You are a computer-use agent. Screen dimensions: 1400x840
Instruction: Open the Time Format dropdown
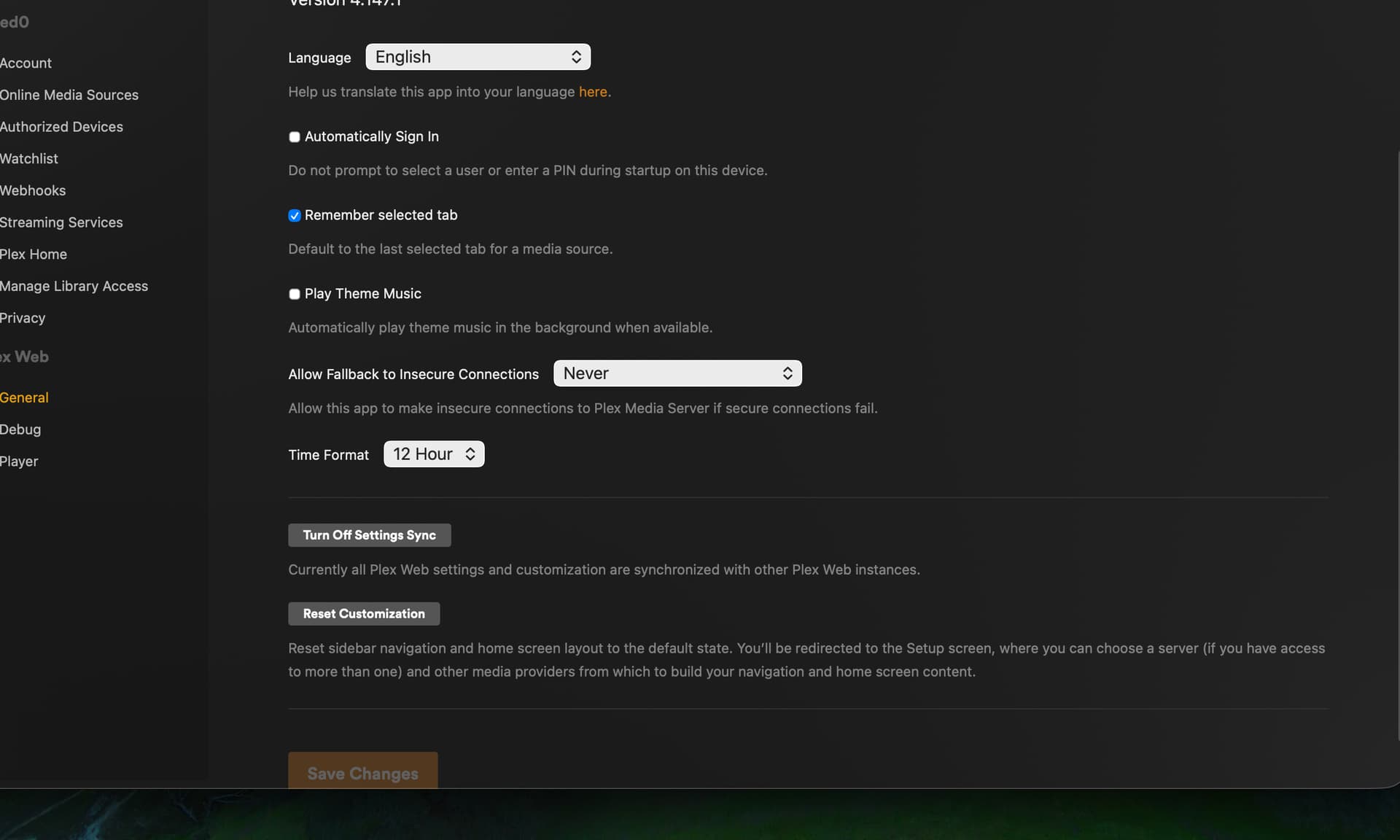[x=434, y=454]
